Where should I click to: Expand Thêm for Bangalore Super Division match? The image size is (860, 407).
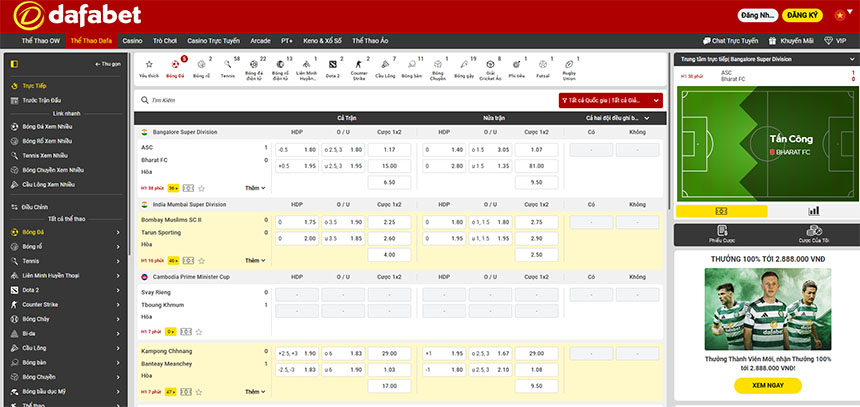[x=255, y=188]
